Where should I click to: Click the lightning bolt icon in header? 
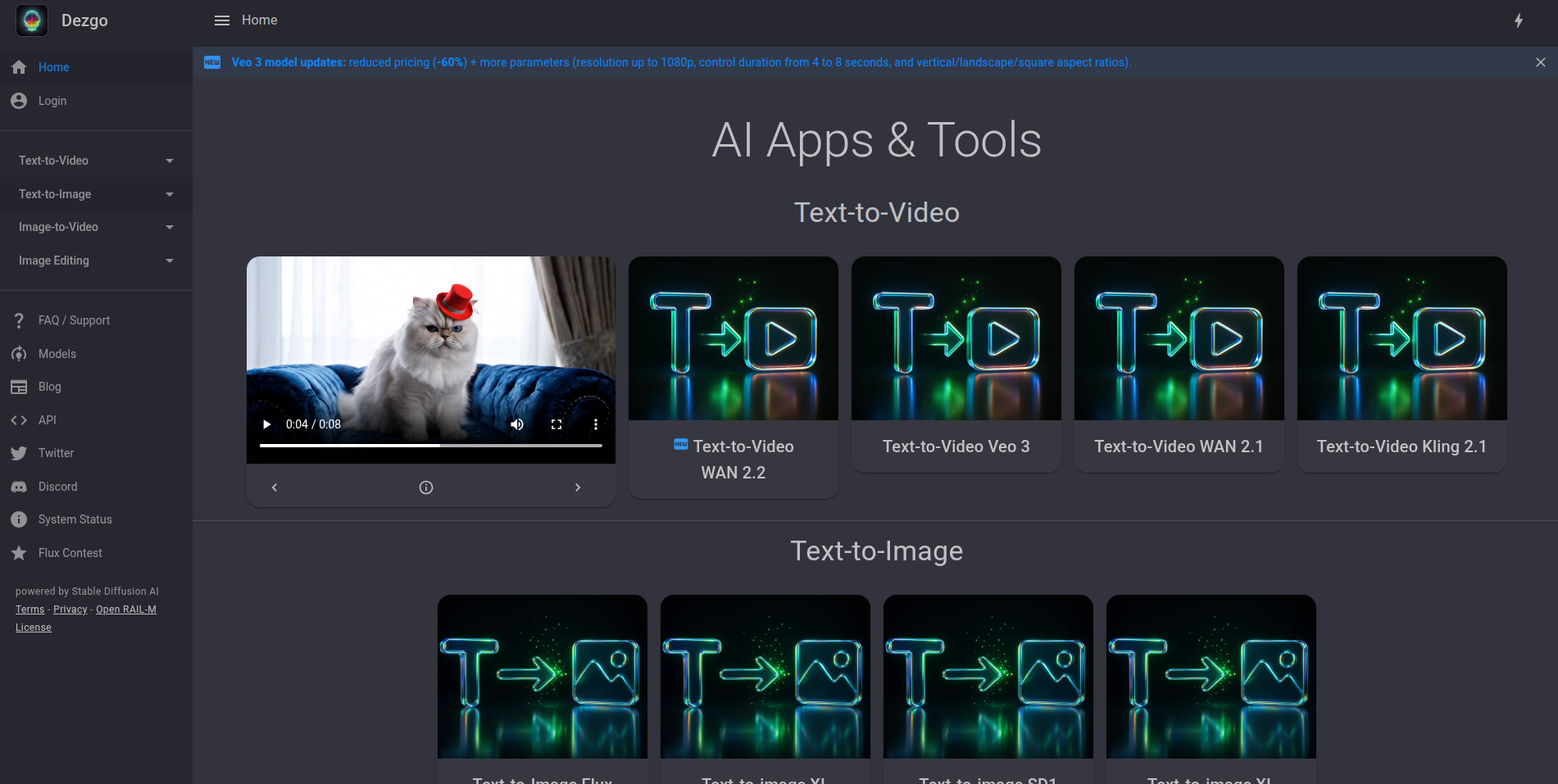(1519, 20)
